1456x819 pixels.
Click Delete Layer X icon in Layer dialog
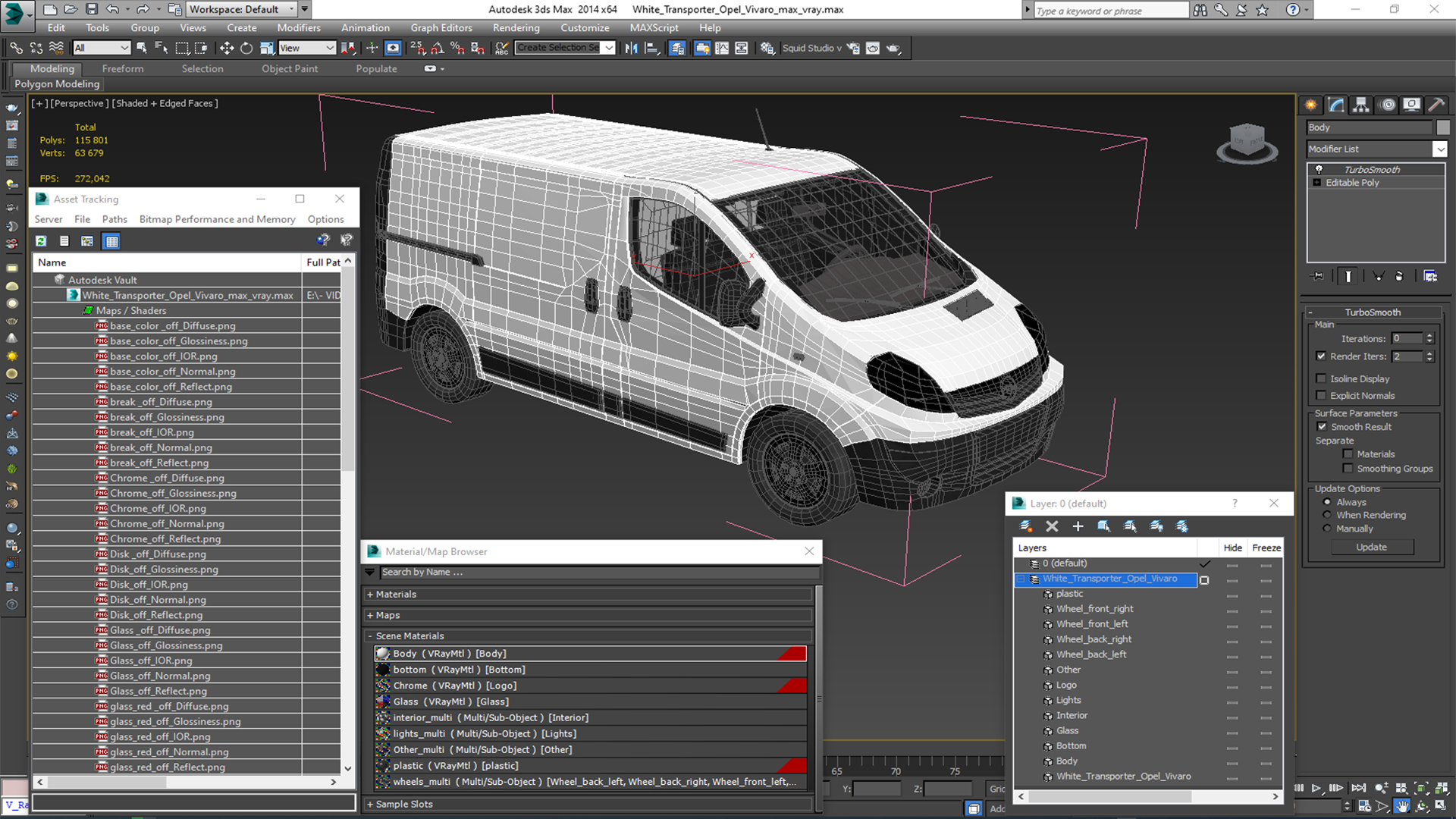(x=1052, y=526)
